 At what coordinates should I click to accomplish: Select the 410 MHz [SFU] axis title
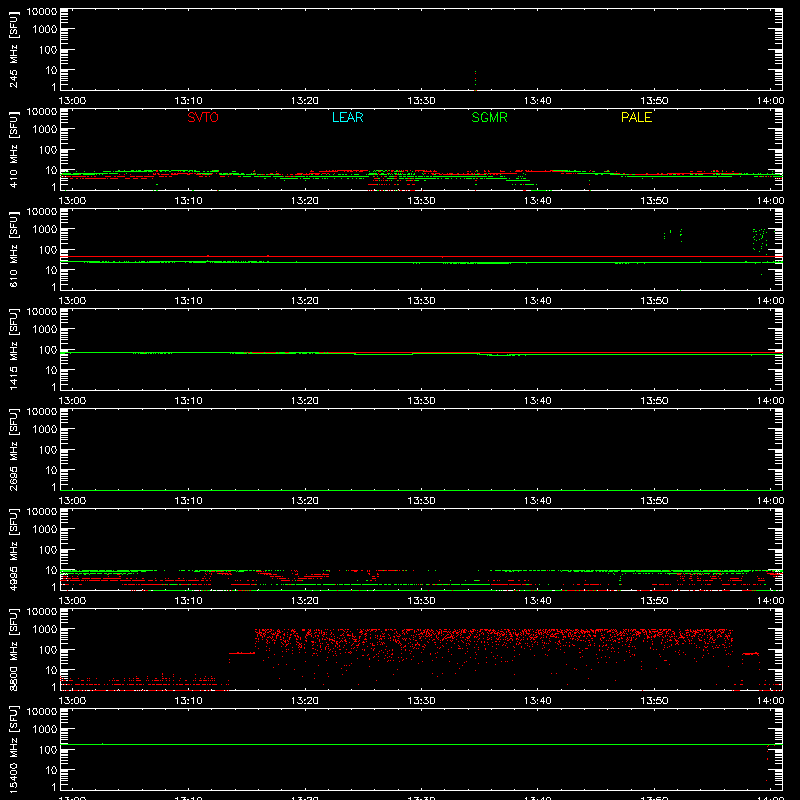point(14,149)
